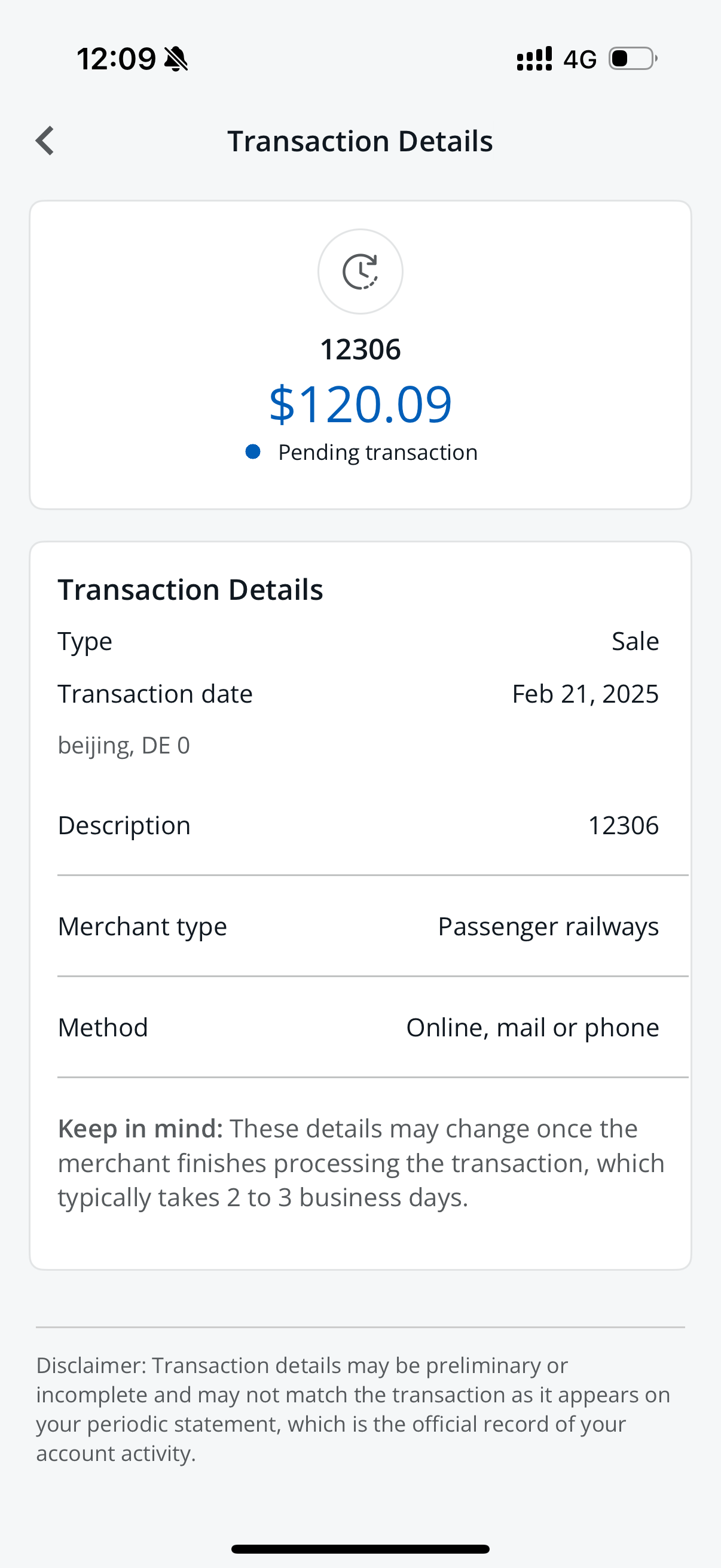Tap the Passenger railways merchant type
This screenshot has width=721, height=1568.
548,927
